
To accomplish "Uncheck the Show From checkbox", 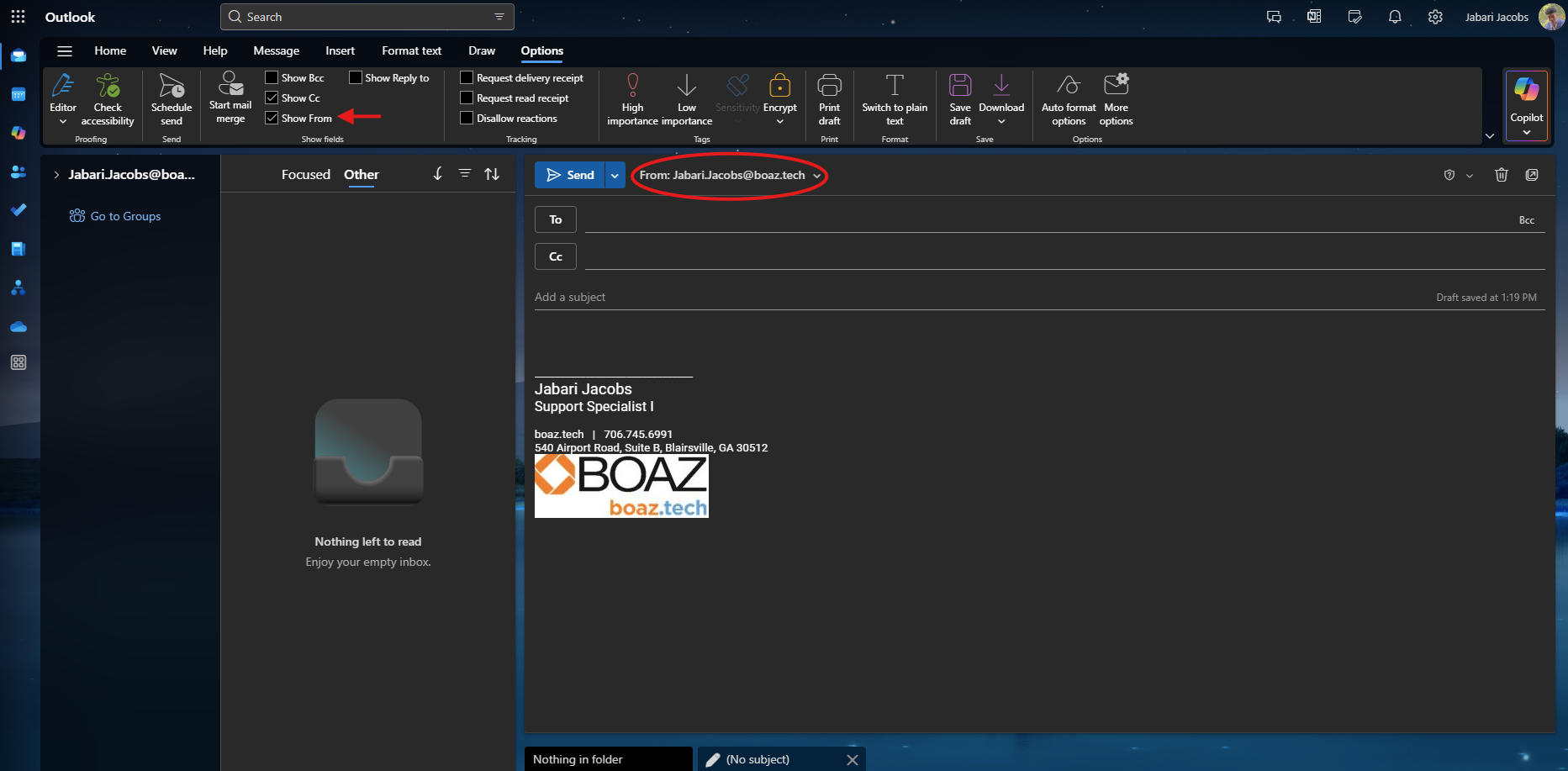I will 272,119.
